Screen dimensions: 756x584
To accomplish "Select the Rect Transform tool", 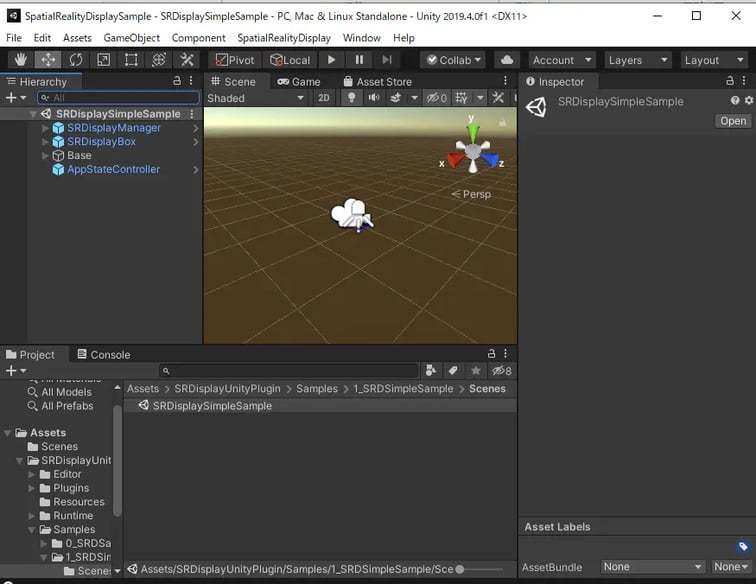I will coord(131,60).
